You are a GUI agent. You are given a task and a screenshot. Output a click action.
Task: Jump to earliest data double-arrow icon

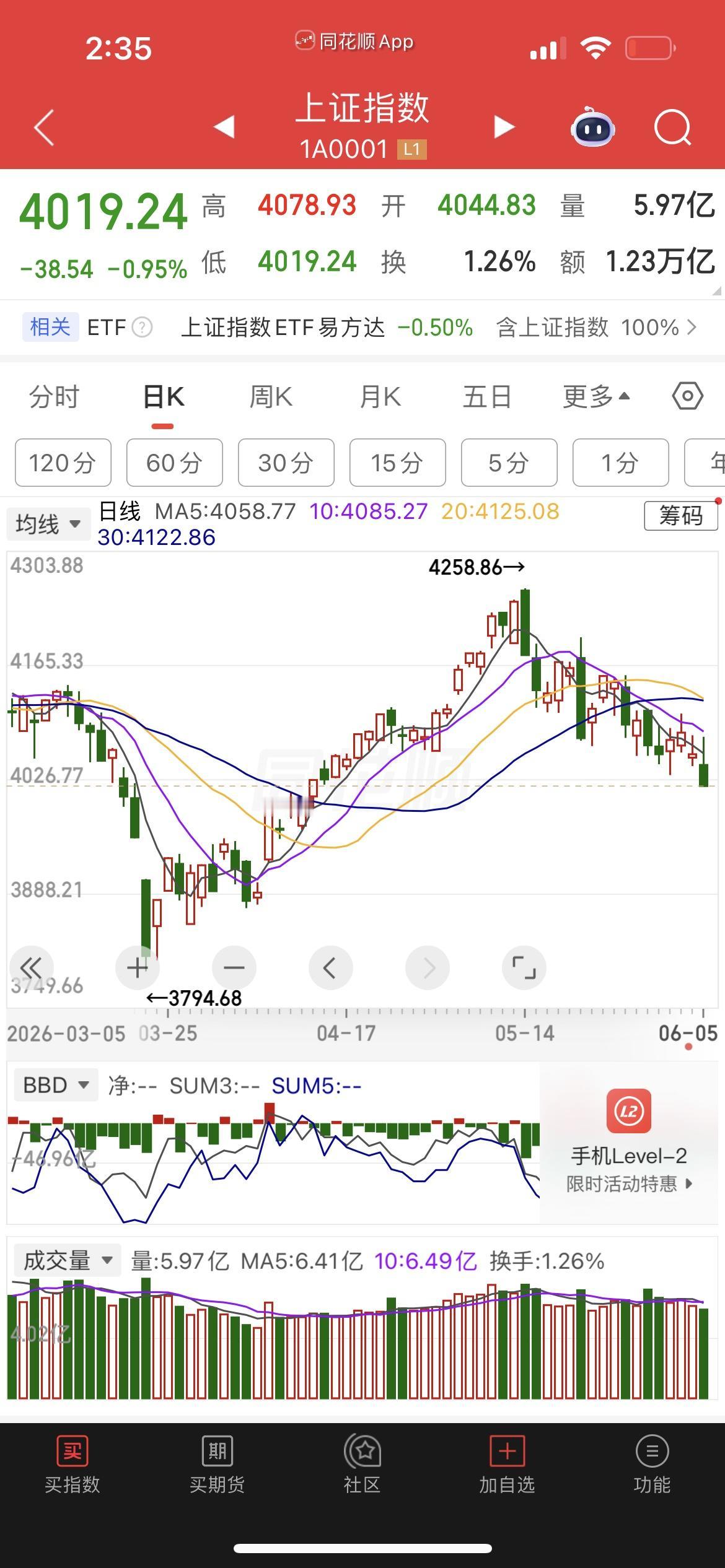(31, 967)
